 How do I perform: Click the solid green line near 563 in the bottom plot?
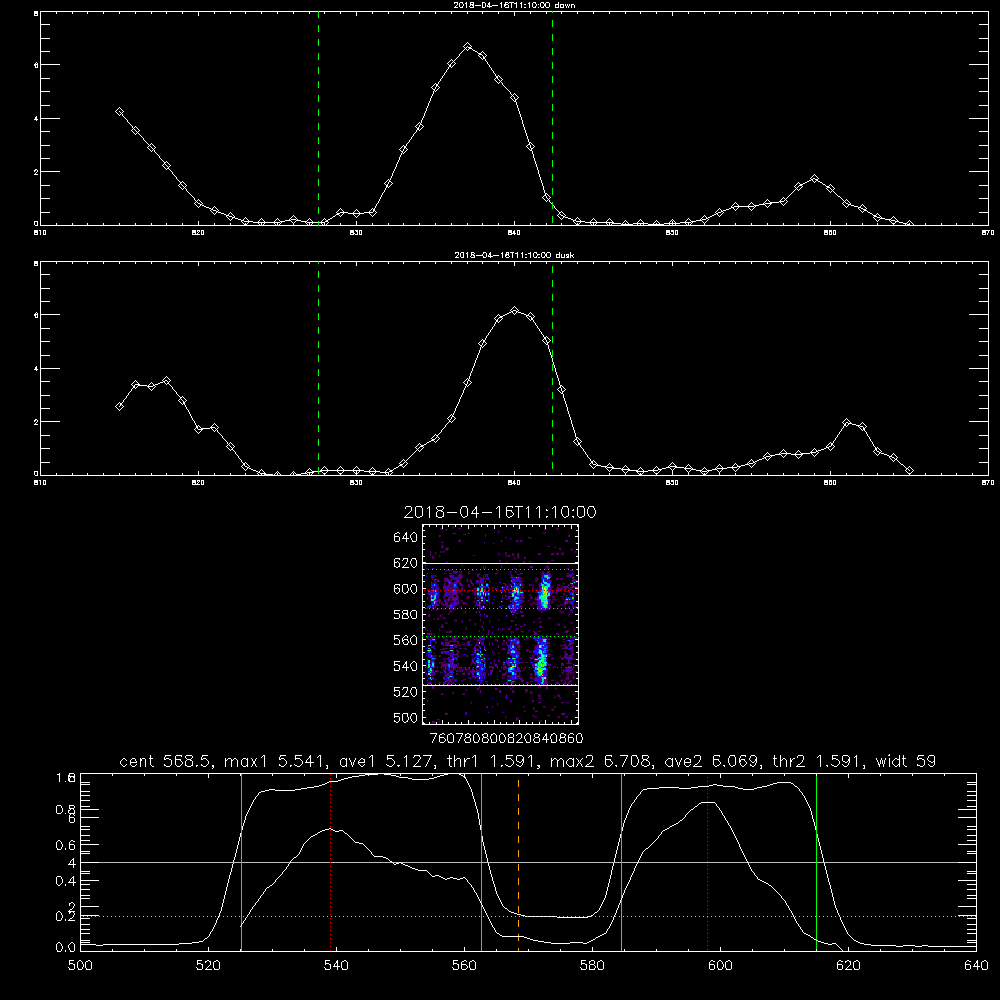click(x=482, y=862)
